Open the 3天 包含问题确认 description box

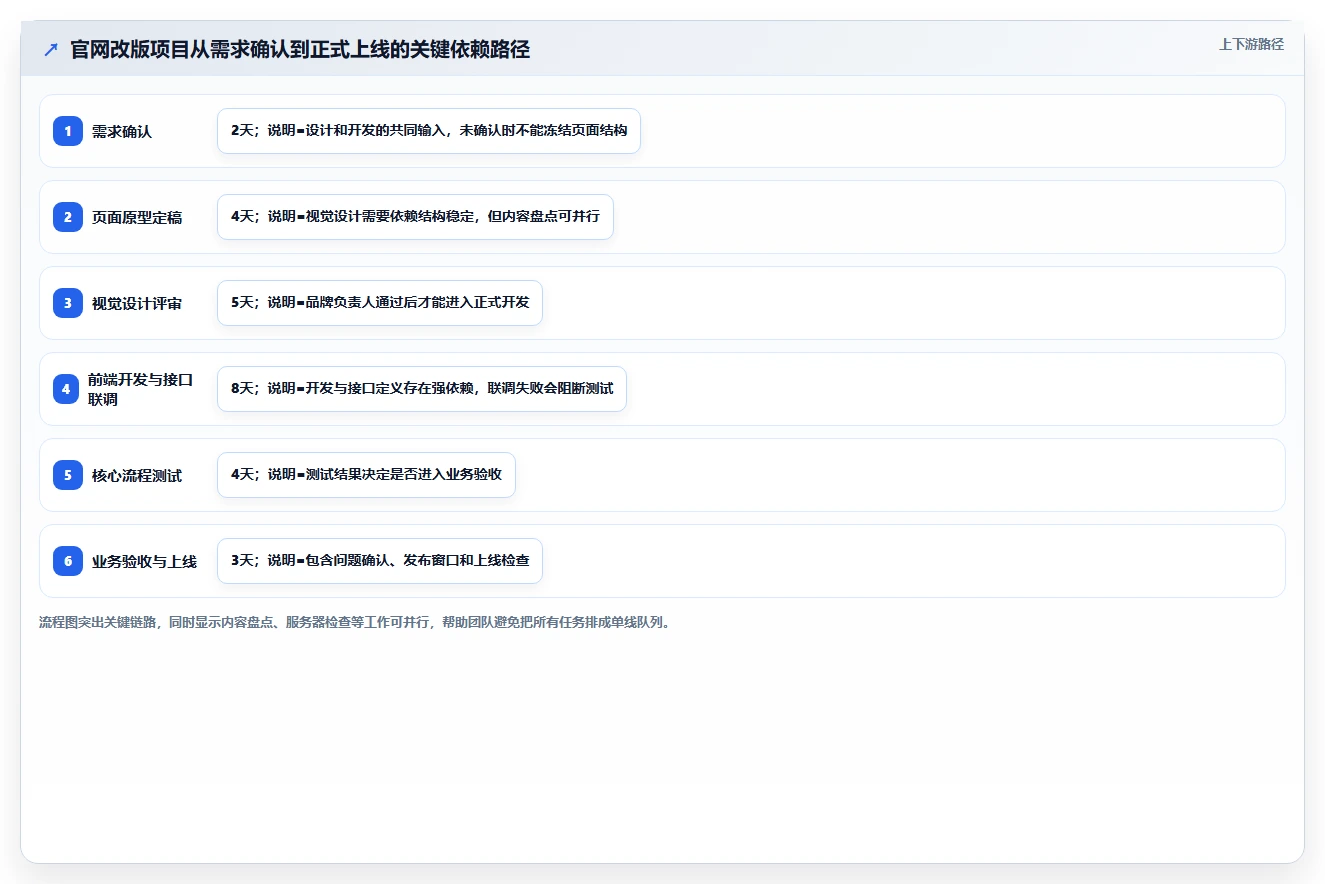click(380, 561)
